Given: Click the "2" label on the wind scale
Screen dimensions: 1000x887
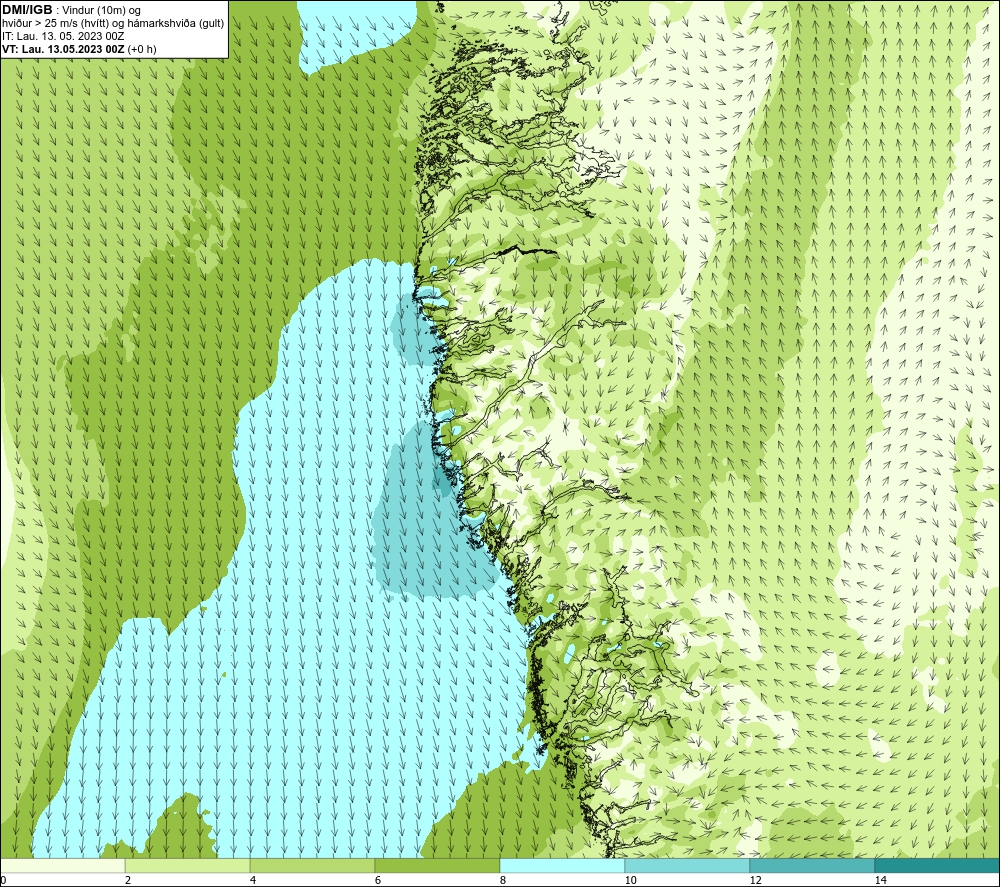Looking at the screenshot, I should [128, 880].
